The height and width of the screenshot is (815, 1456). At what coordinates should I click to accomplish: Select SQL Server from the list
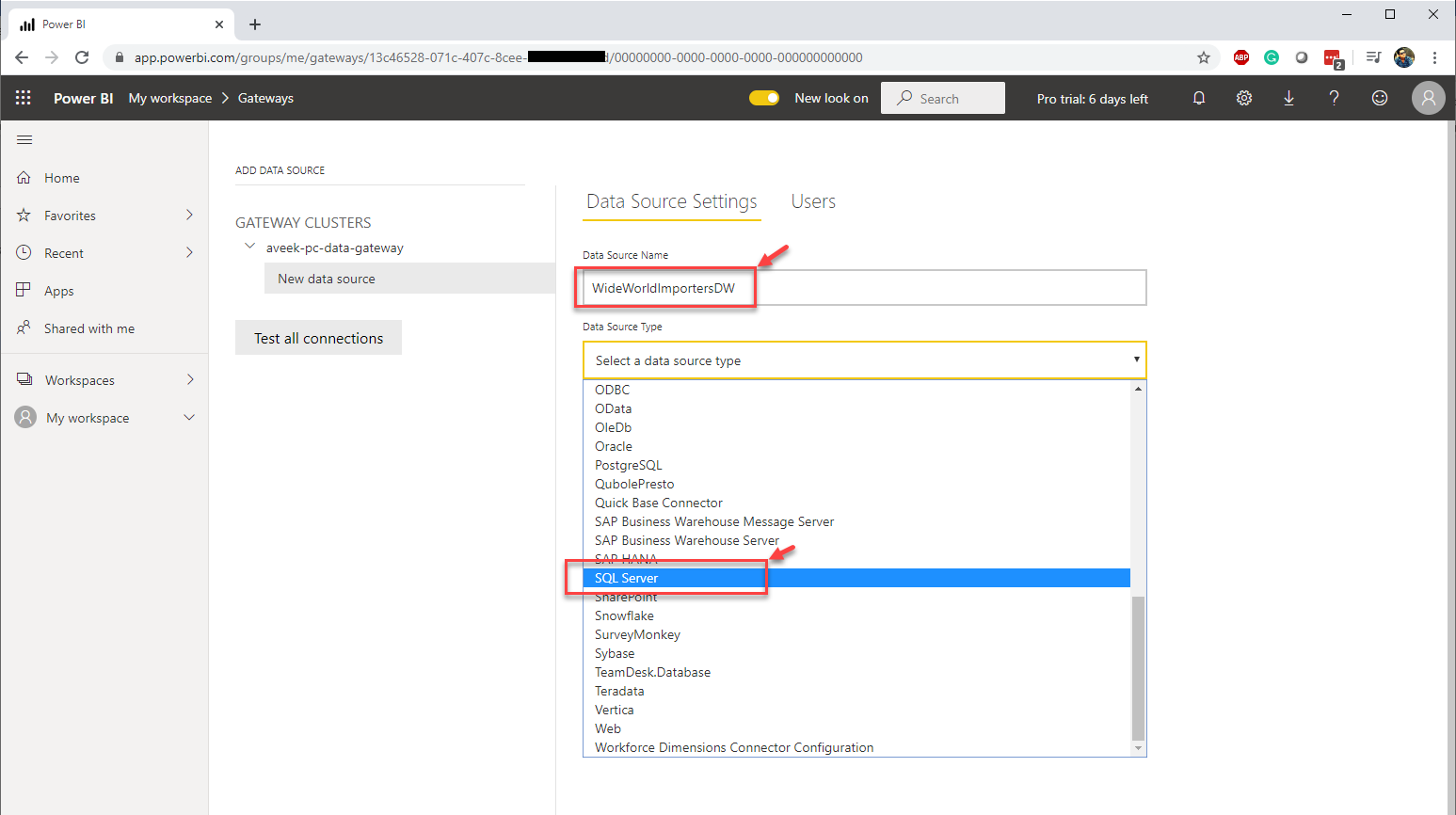[x=626, y=578]
